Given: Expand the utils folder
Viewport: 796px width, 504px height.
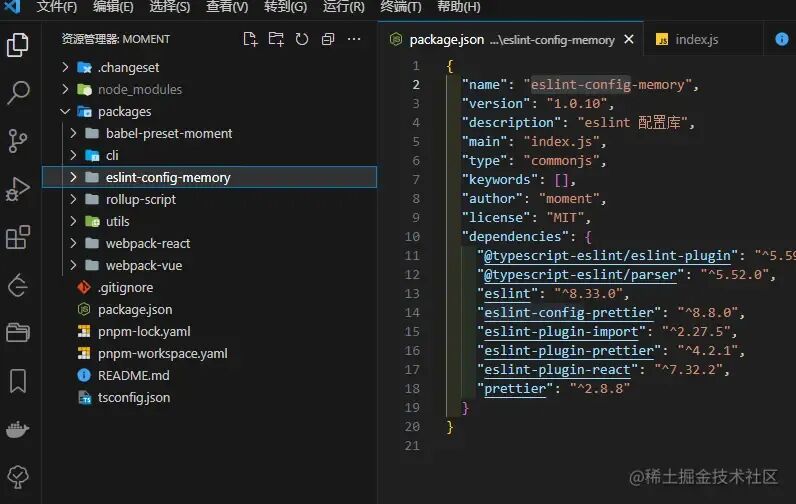Looking at the screenshot, I should click(73, 221).
